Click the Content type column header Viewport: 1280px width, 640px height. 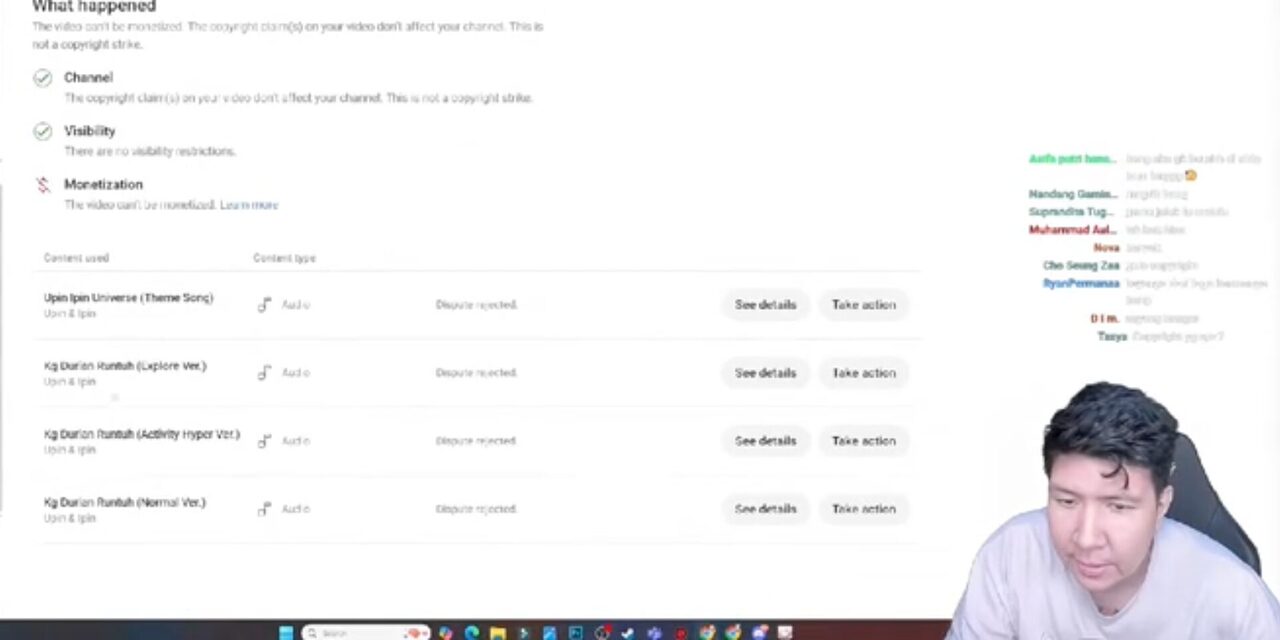click(284, 258)
